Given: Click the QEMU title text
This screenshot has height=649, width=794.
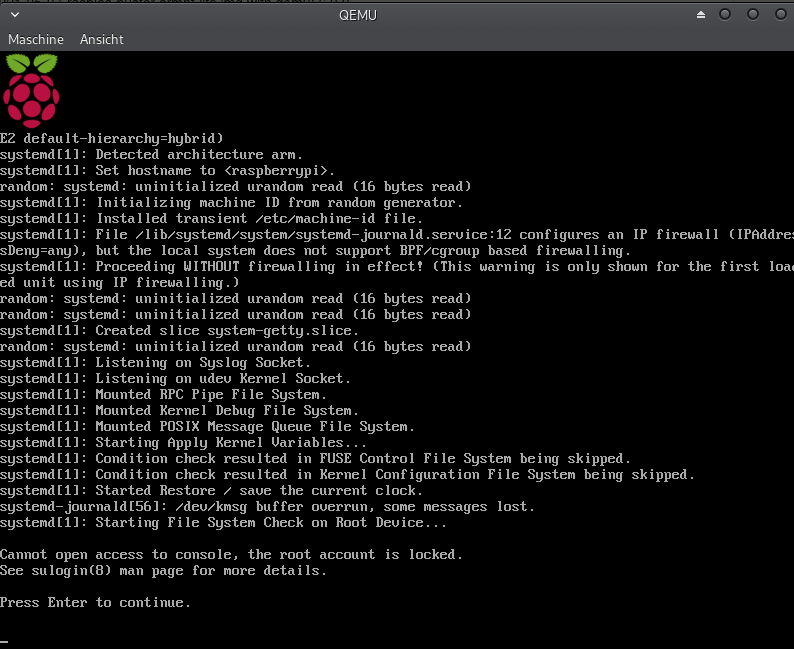Looking at the screenshot, I should tap(358, 15).
